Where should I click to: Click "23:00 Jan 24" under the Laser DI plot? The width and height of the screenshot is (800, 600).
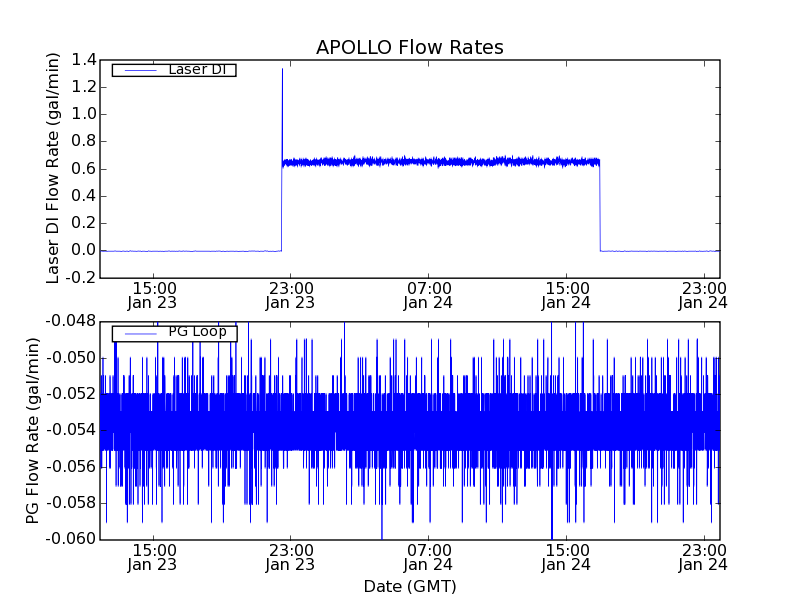703,296
